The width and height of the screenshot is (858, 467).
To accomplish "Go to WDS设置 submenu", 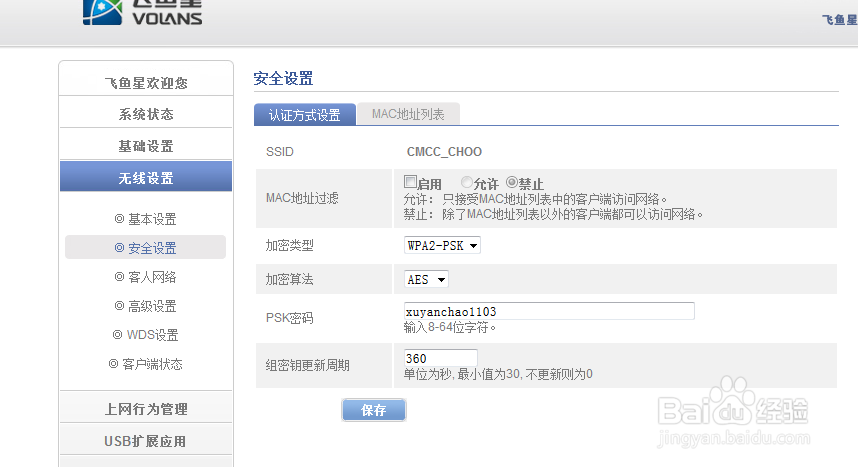I will pos(146,335).
